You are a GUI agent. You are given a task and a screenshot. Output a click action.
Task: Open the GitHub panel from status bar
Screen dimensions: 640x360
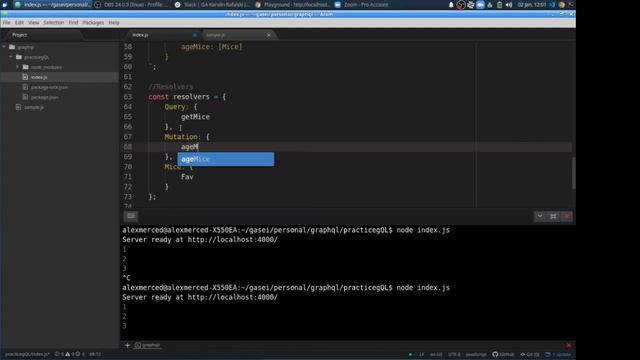(x=503, y=355)
